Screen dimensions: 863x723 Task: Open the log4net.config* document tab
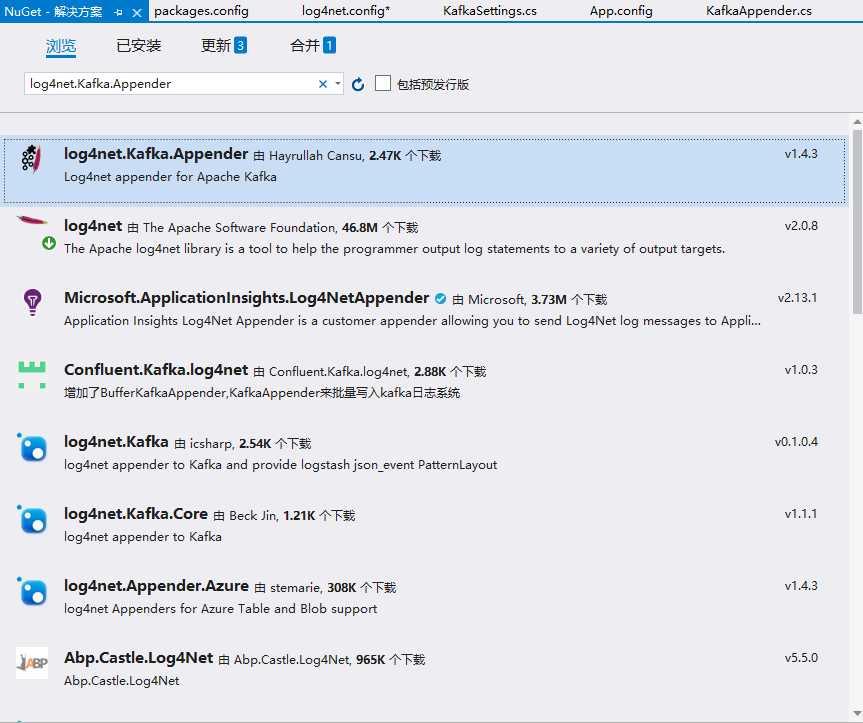[x=346, y=11]
